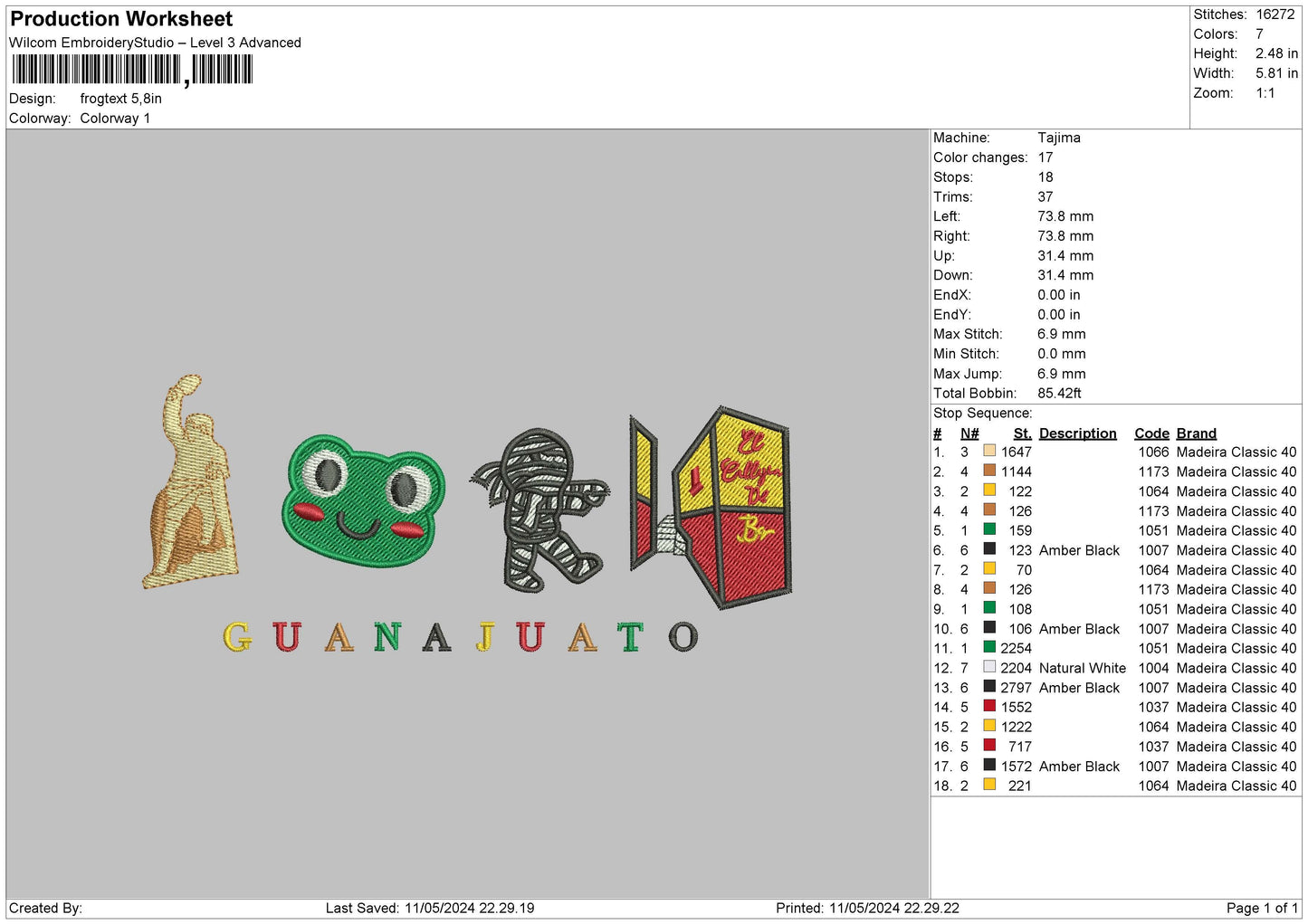Click the Code column header

pos(1151,433)
